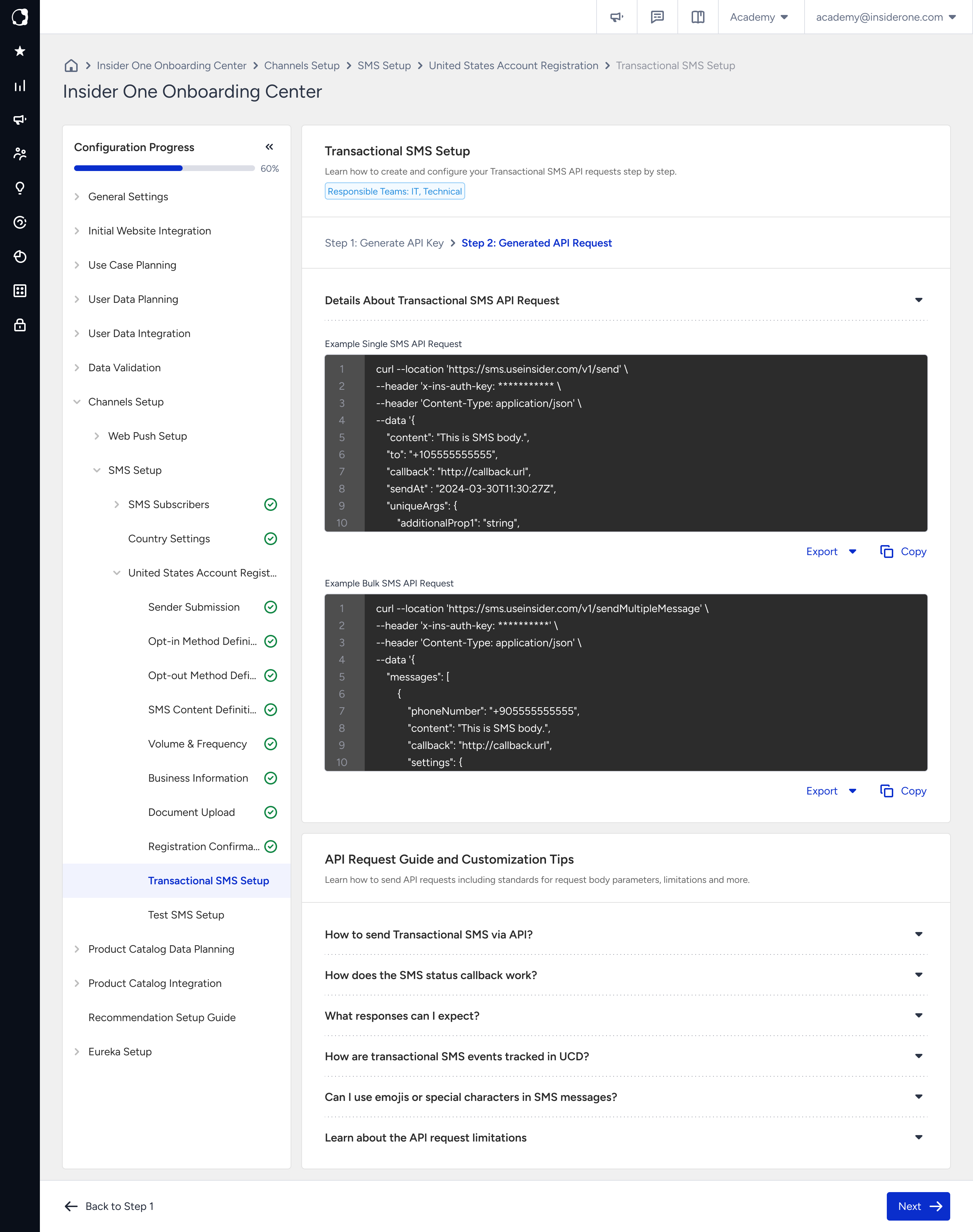Open Export dropdown for Single SMS API Request

[831, 552]
